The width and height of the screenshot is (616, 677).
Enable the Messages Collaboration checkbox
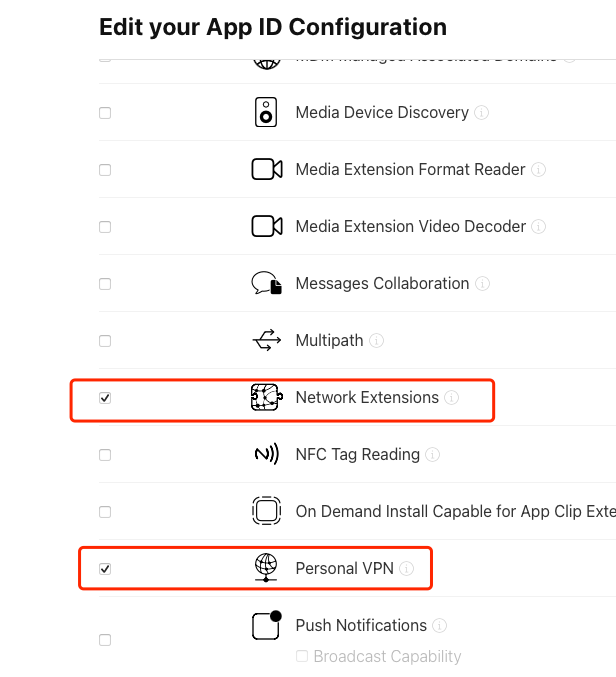pyautogui.click(x=105, y=284)
